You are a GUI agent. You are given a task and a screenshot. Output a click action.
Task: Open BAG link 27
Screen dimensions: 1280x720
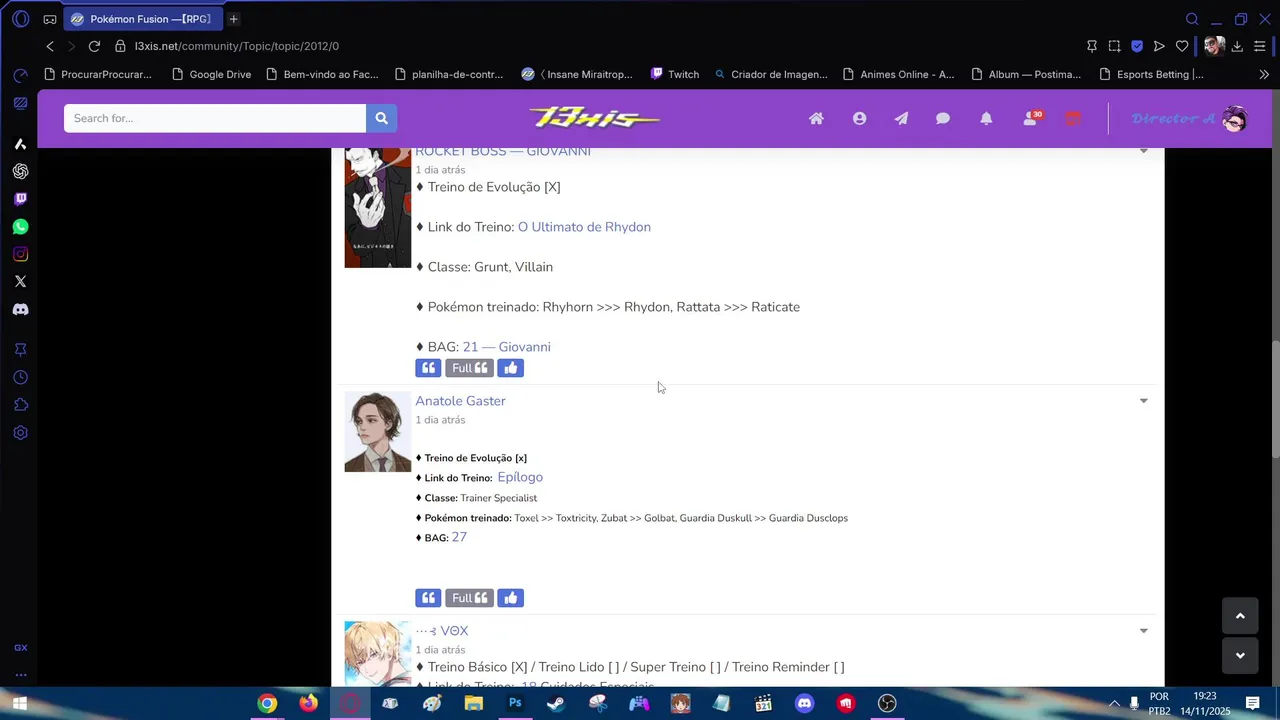(459, 537)
